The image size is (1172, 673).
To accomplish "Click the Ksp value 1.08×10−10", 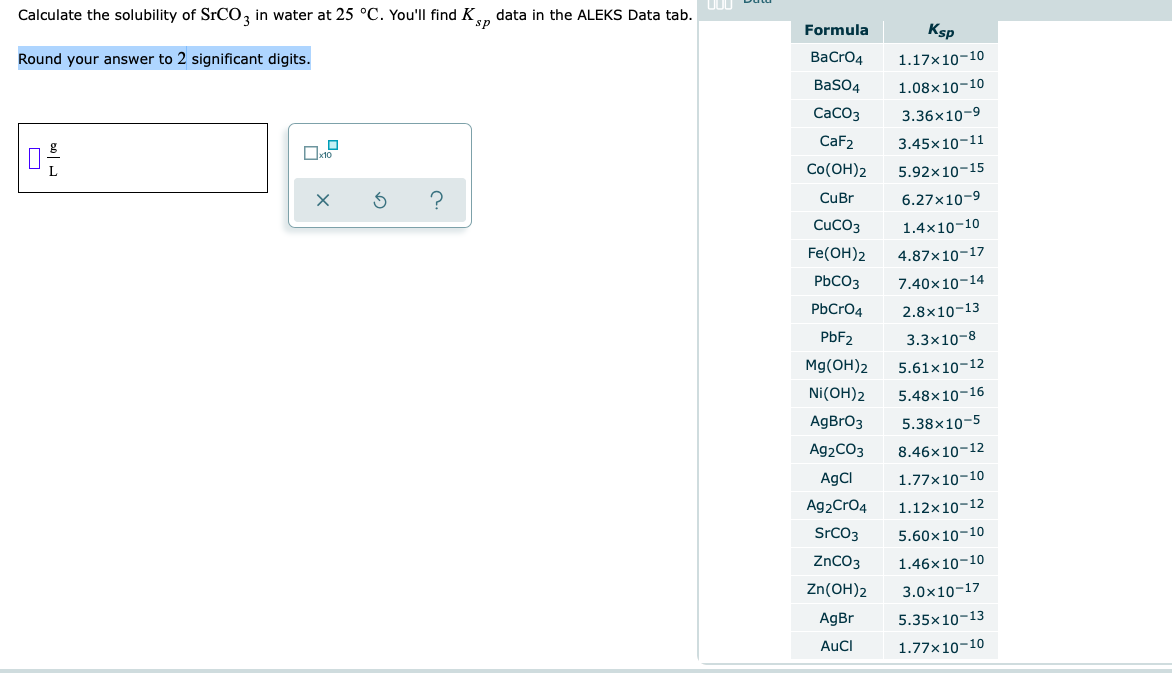I will pos(941,86).
